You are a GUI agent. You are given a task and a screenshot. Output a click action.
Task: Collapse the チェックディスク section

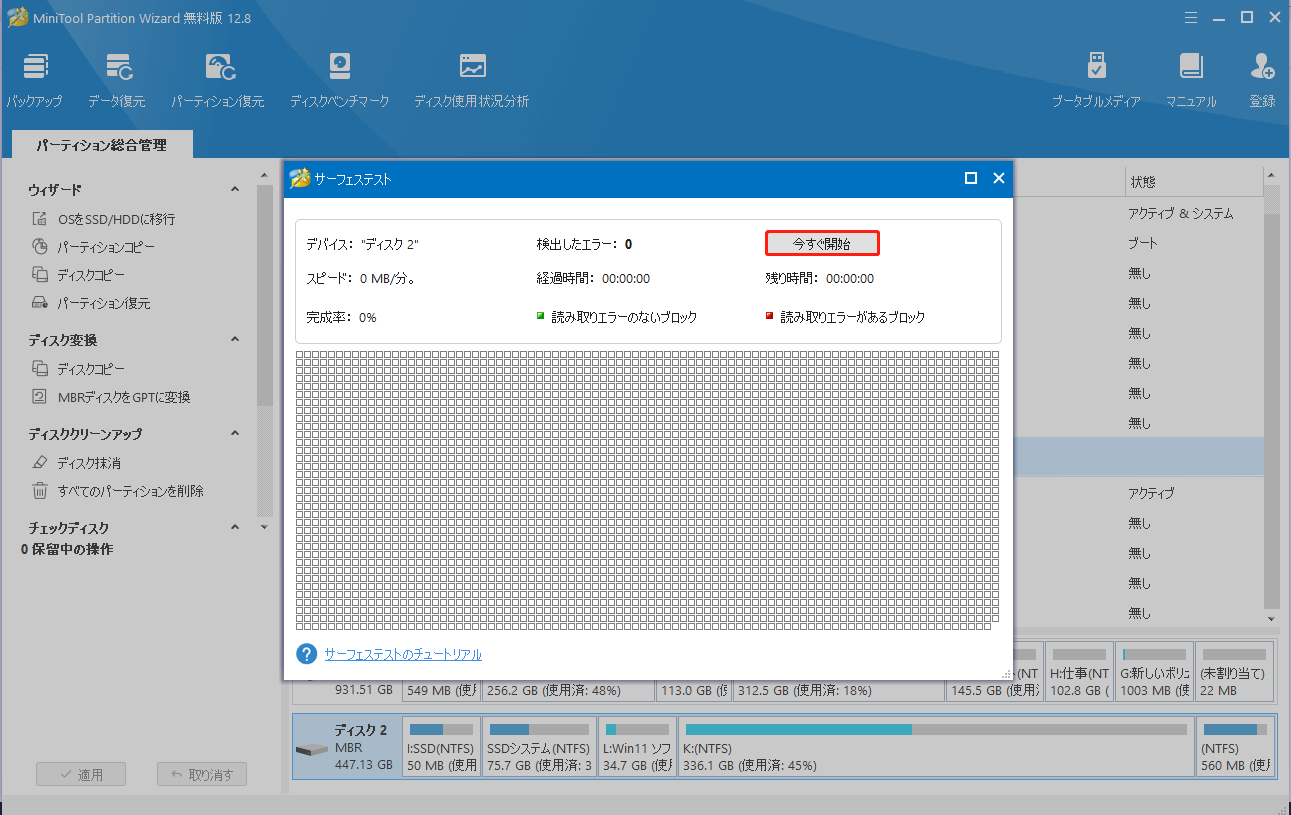[235, 527]
